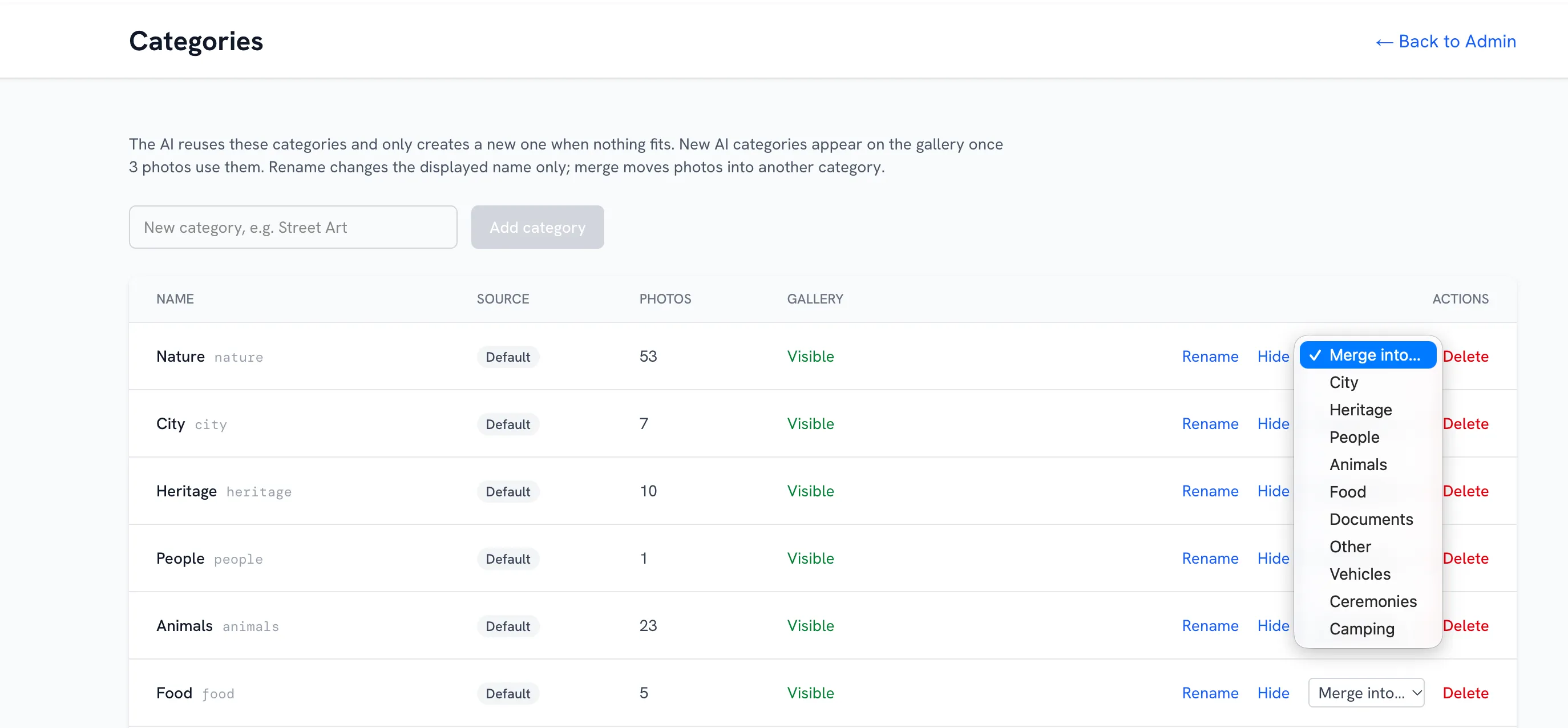Screen dimensions: 1568x728
Task: Click the Default badge in Nature row
Action: (508, 357)
